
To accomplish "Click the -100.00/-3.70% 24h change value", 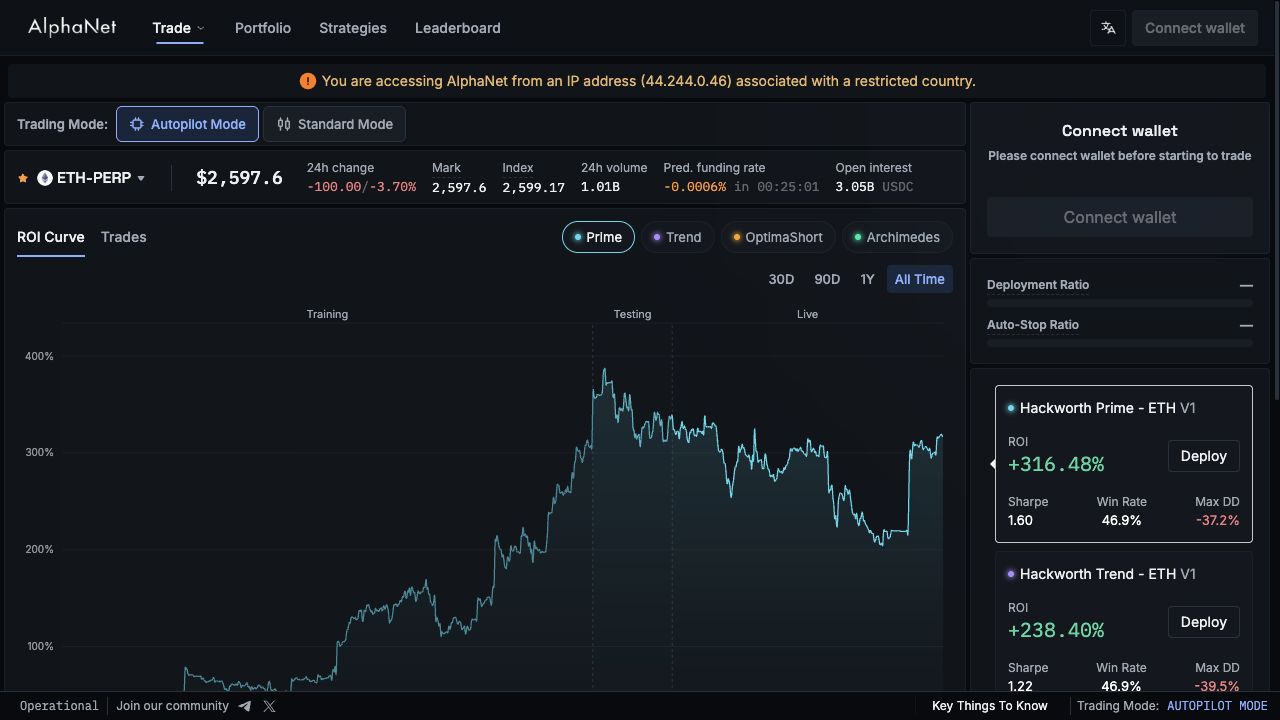I will (x=361, y=187).
